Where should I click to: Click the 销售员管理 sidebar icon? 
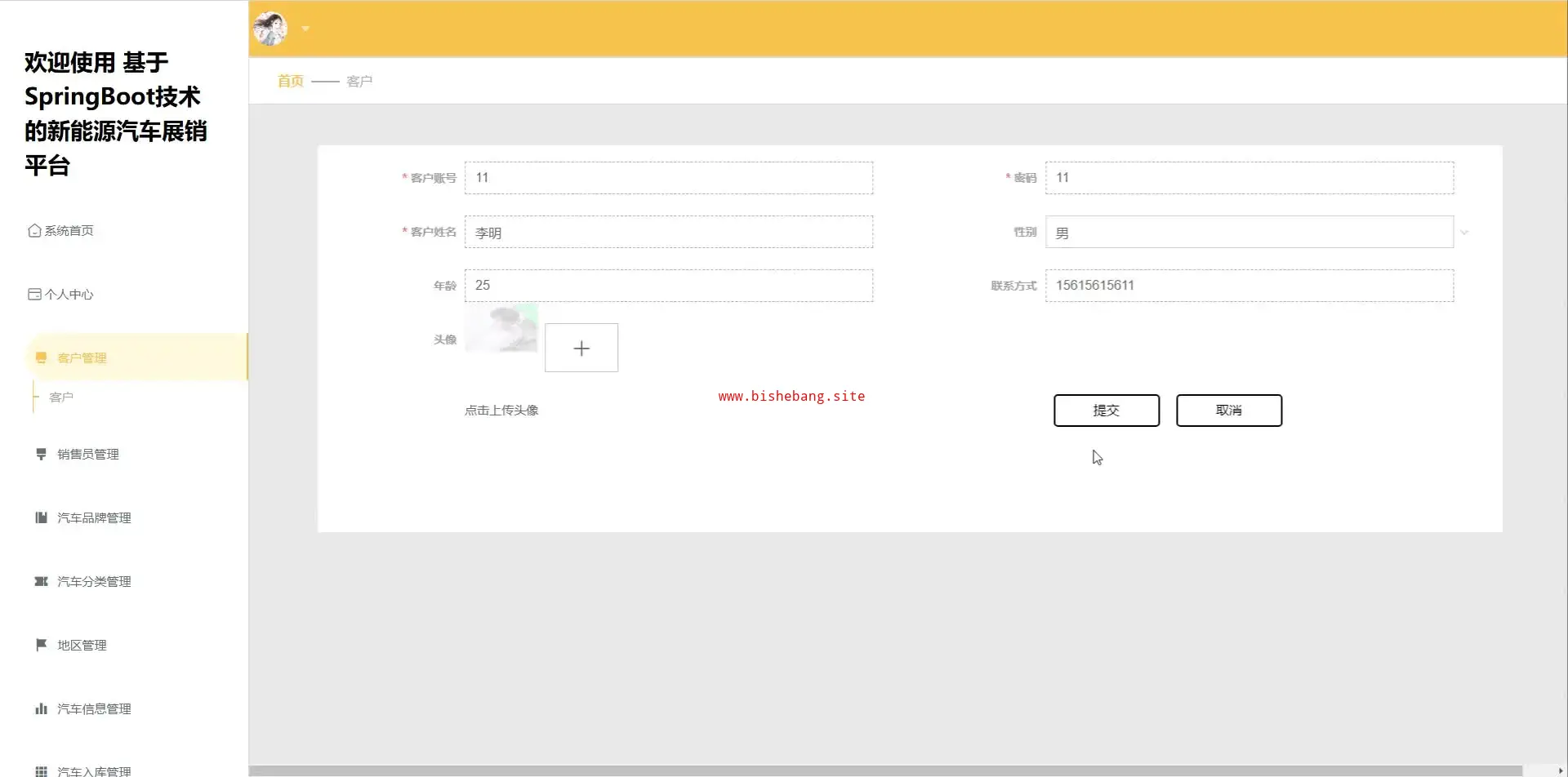coord(41,454)
